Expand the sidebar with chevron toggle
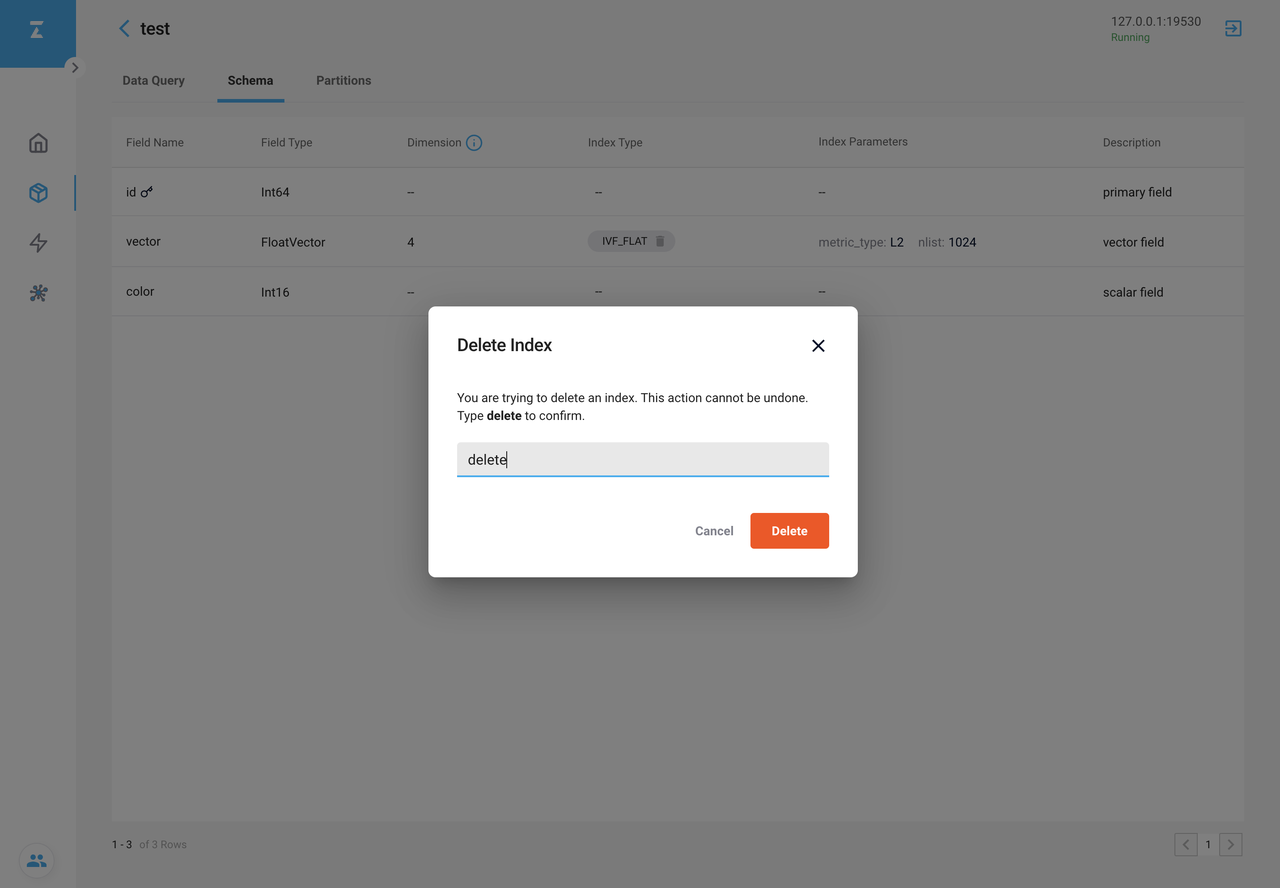This screenshot has height=888, width=1280. [74, 68]
